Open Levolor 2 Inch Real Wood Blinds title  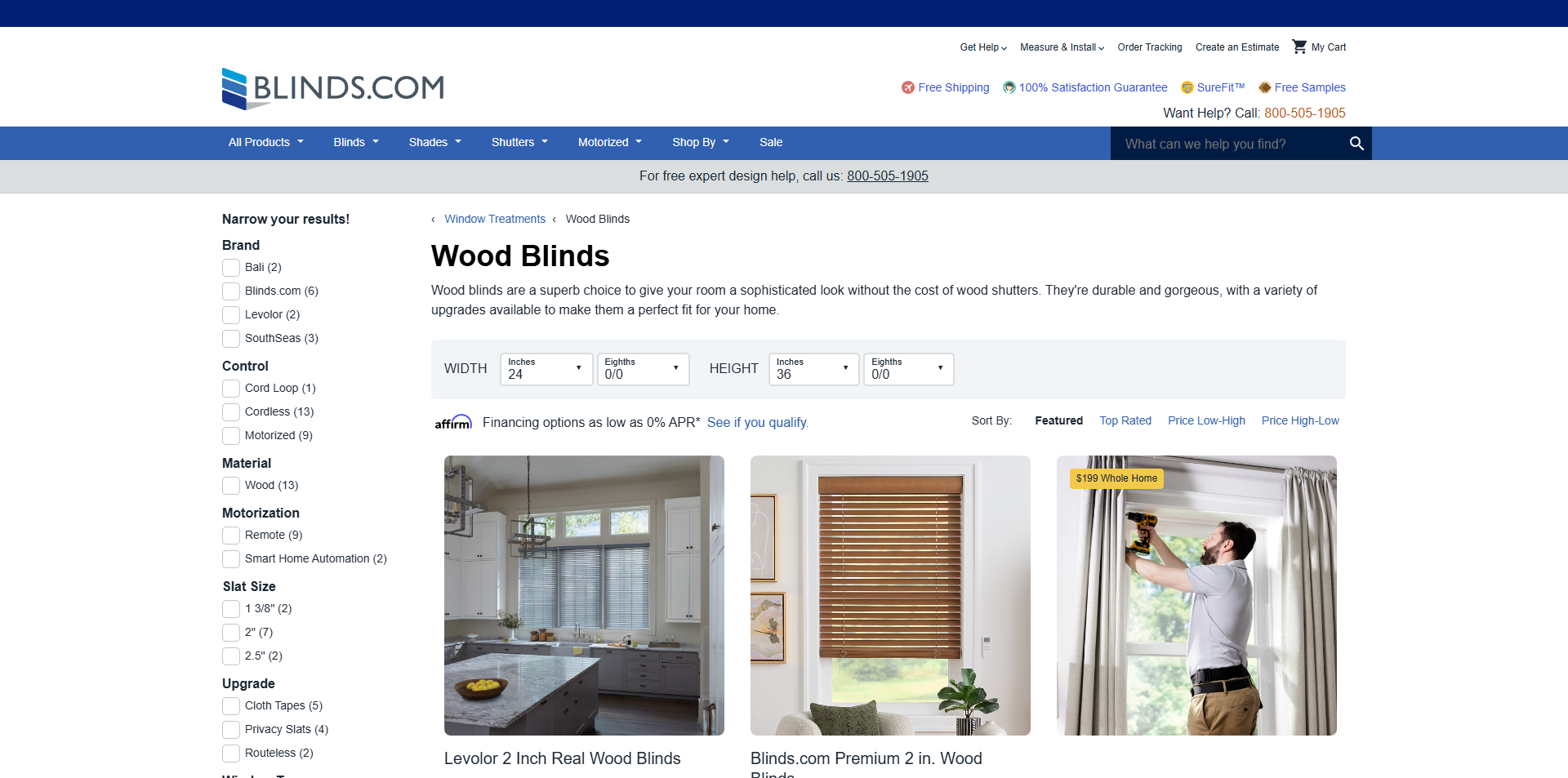[563, 758]
